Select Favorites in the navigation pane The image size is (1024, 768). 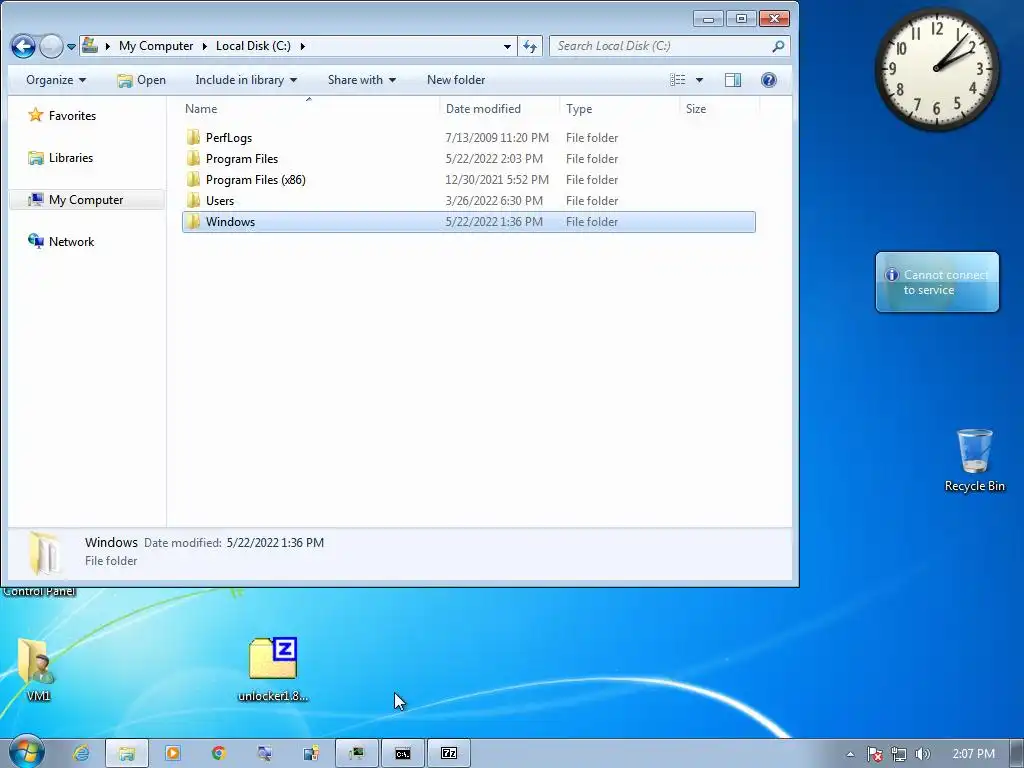[63, 116]
